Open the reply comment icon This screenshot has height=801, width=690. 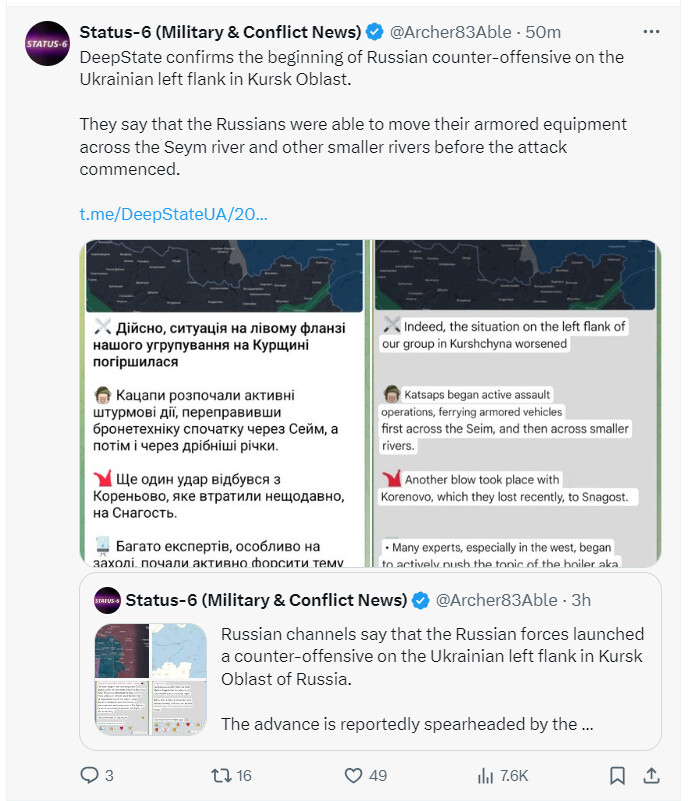90,775
